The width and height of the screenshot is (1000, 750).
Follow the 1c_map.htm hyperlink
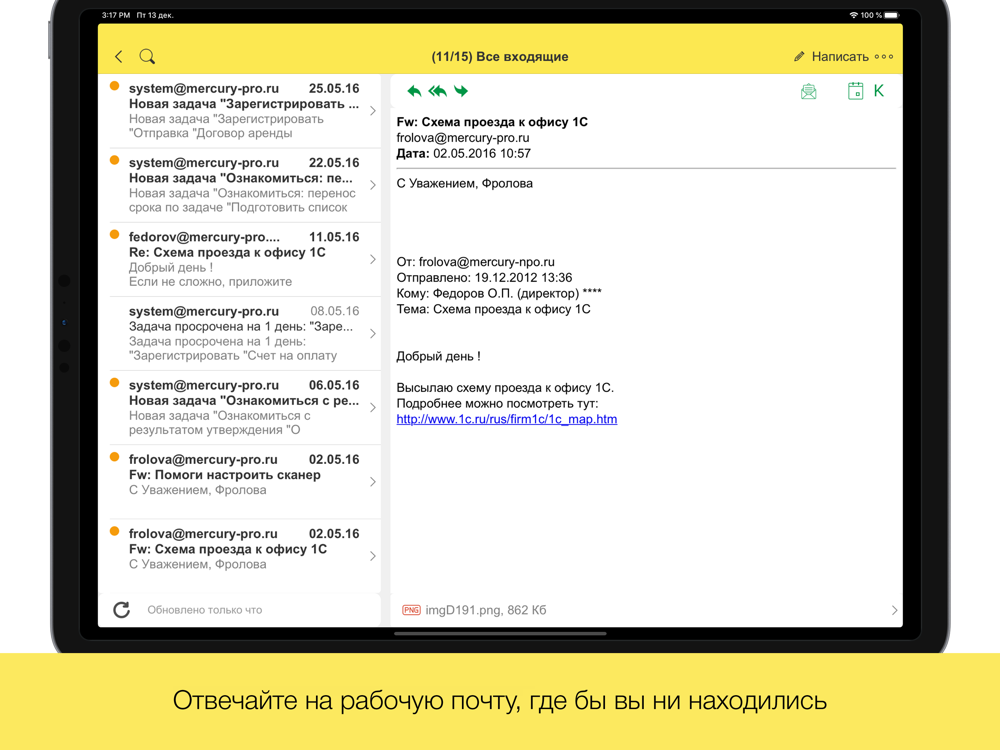507,419
